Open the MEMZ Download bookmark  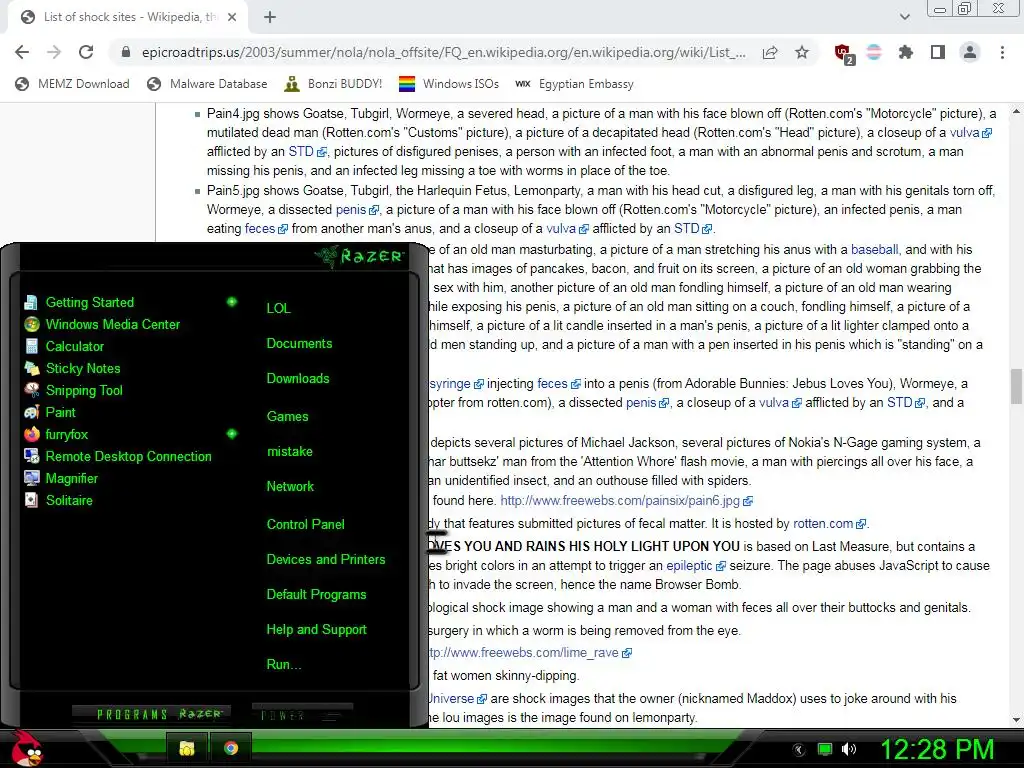point(72,84)
